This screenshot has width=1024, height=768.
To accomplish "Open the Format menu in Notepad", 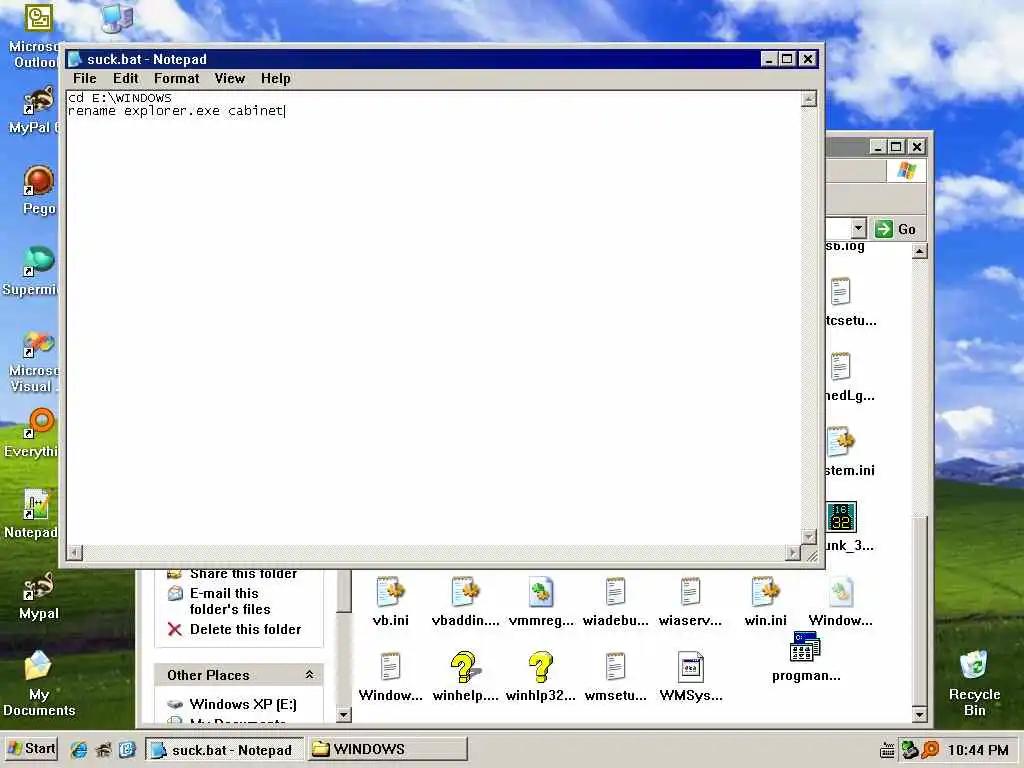I will (x=176, y=78).
